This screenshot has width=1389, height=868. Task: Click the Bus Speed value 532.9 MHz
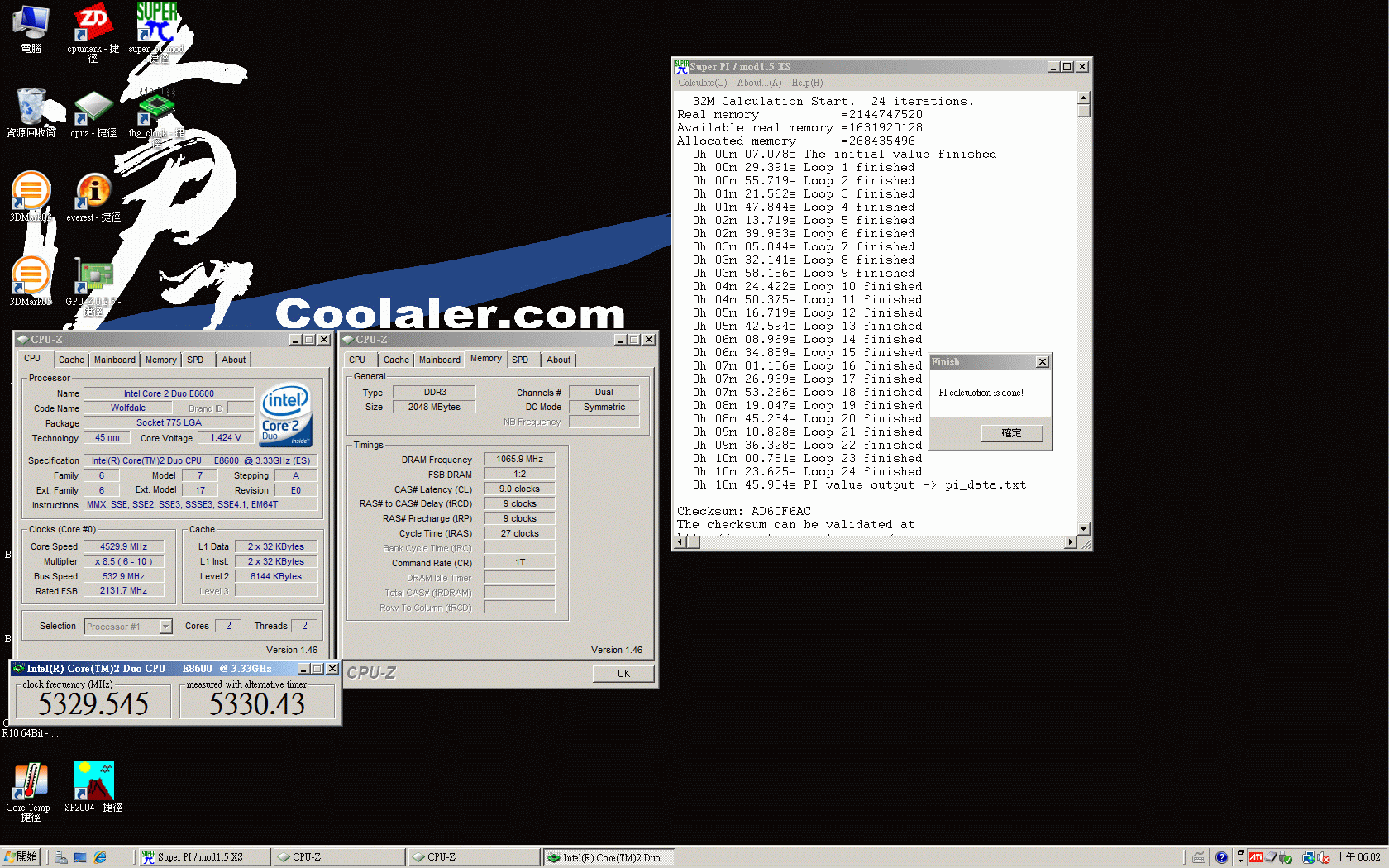click(x=124, y=576)
